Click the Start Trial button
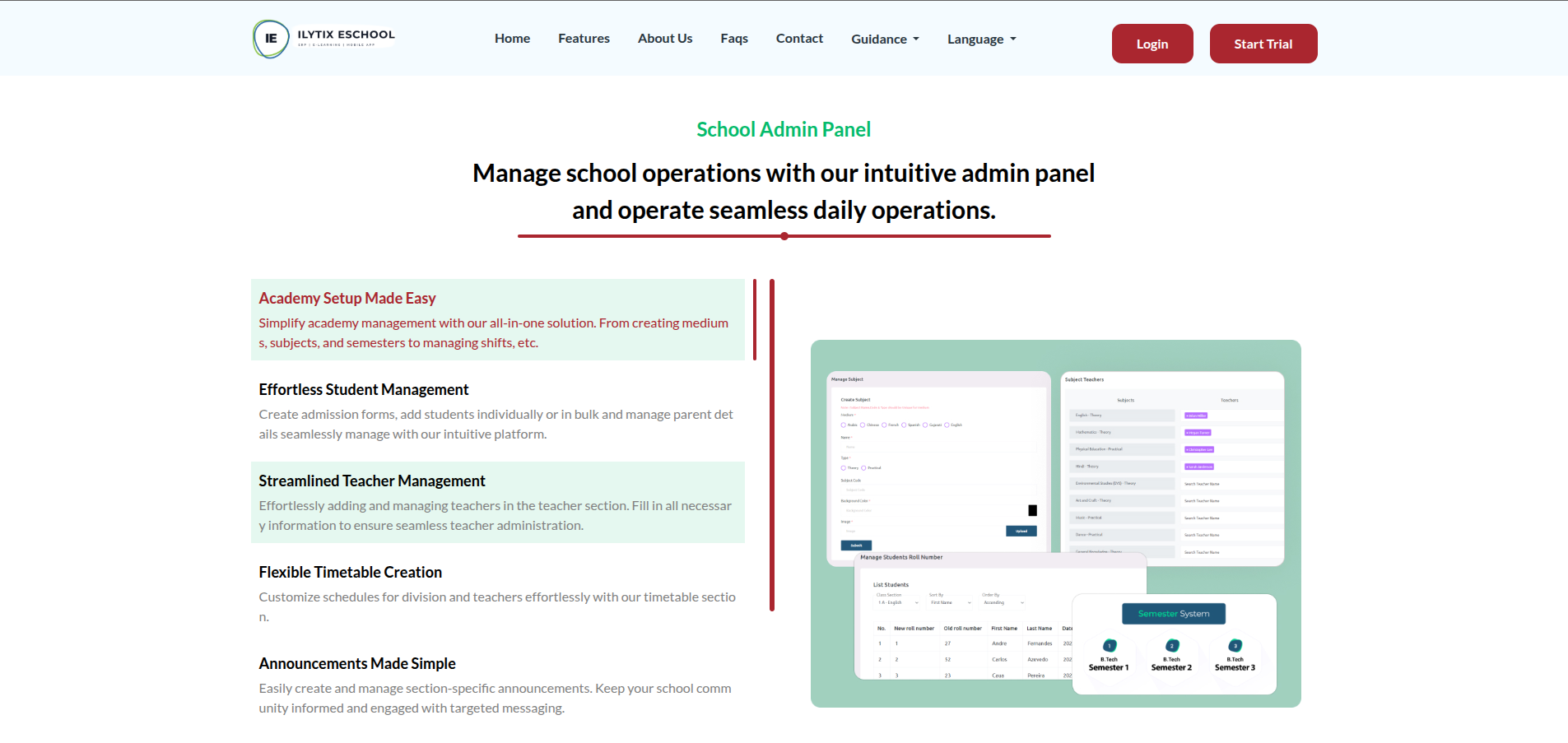1568x743 pixels. click(1263, 44)
